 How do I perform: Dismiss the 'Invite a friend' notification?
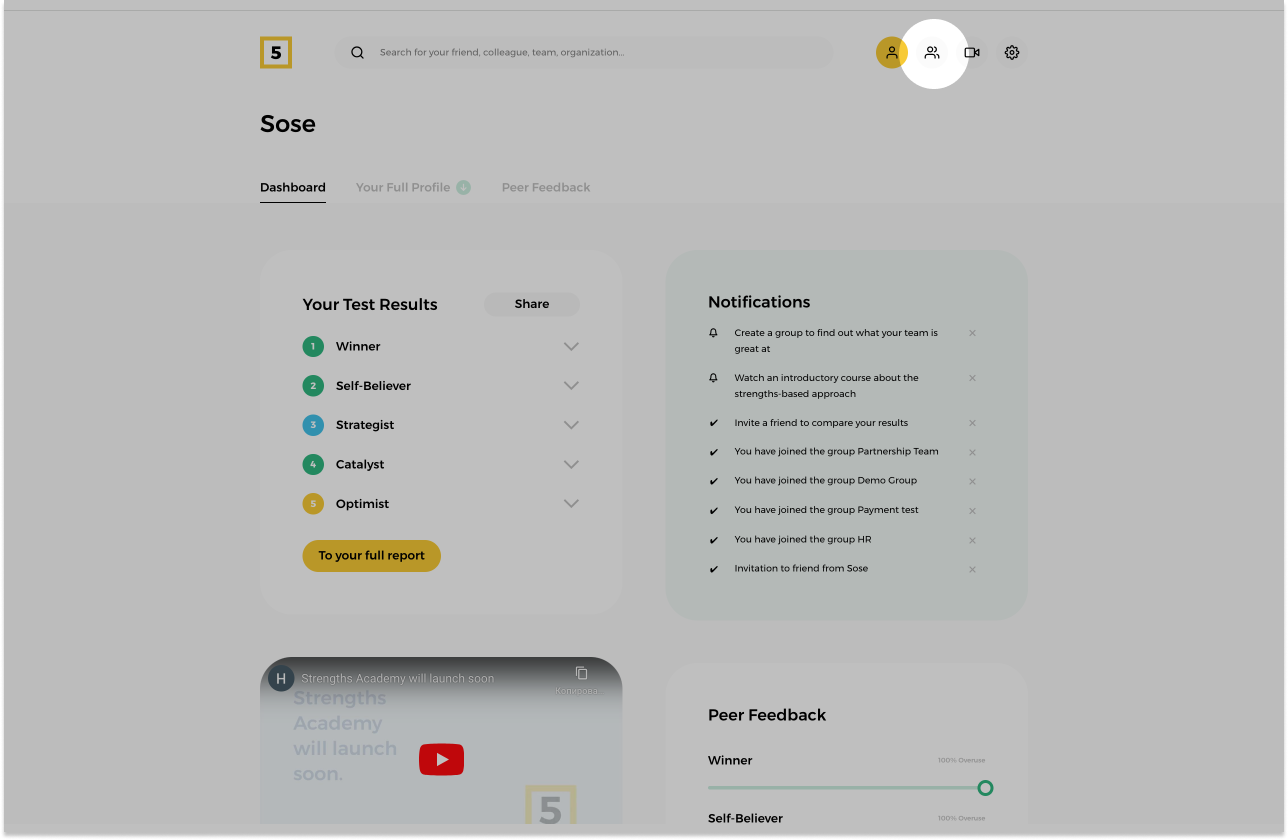pos(972,423)
